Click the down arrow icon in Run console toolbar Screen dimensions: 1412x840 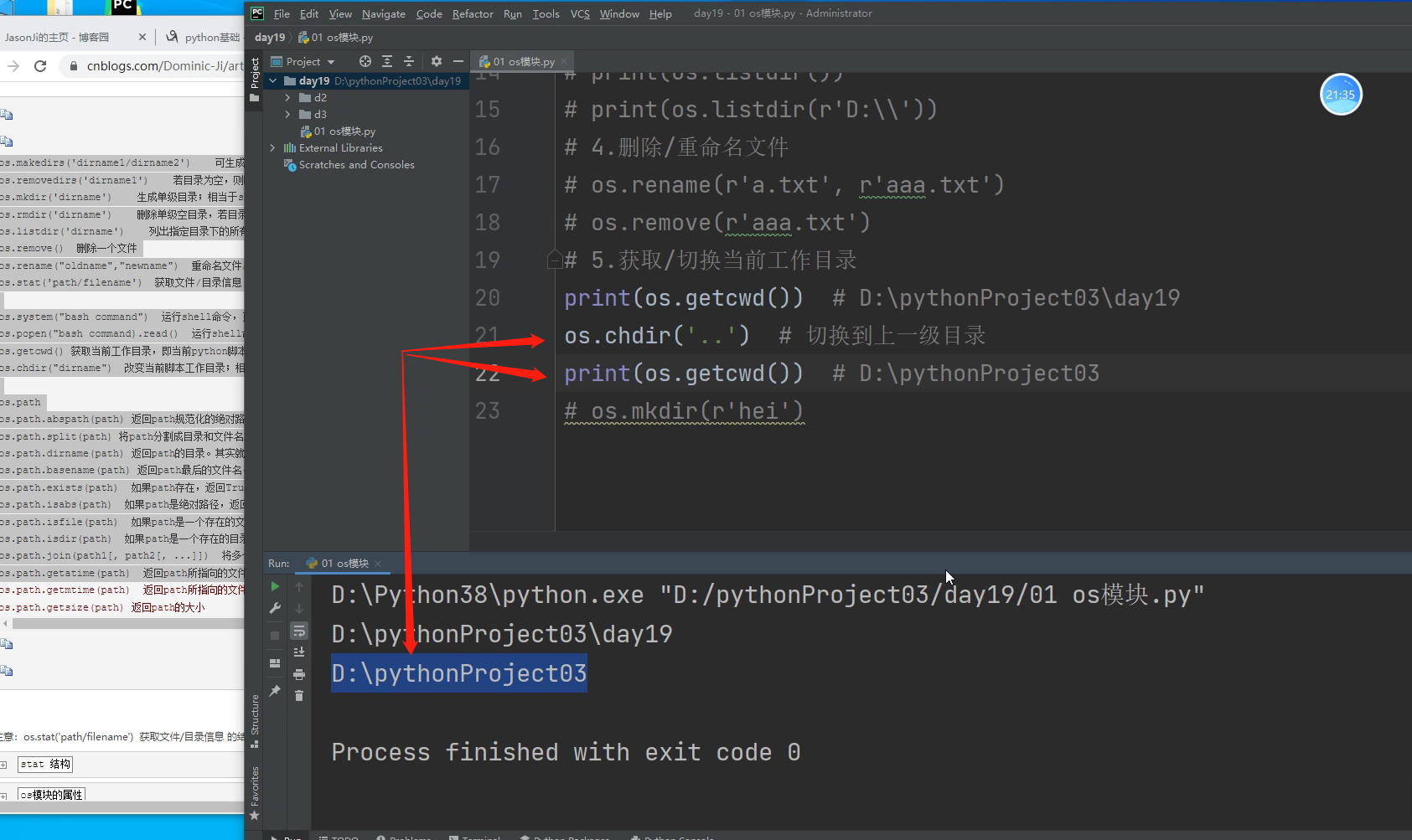coord(299,609)
